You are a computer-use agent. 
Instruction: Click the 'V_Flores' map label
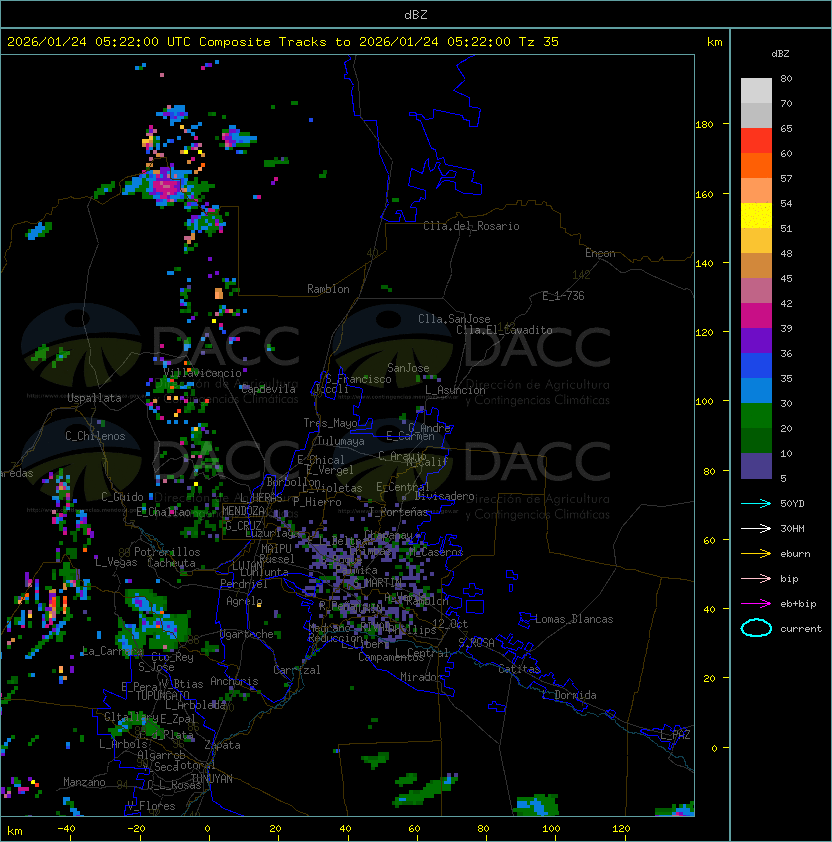[x=151, y=806]
